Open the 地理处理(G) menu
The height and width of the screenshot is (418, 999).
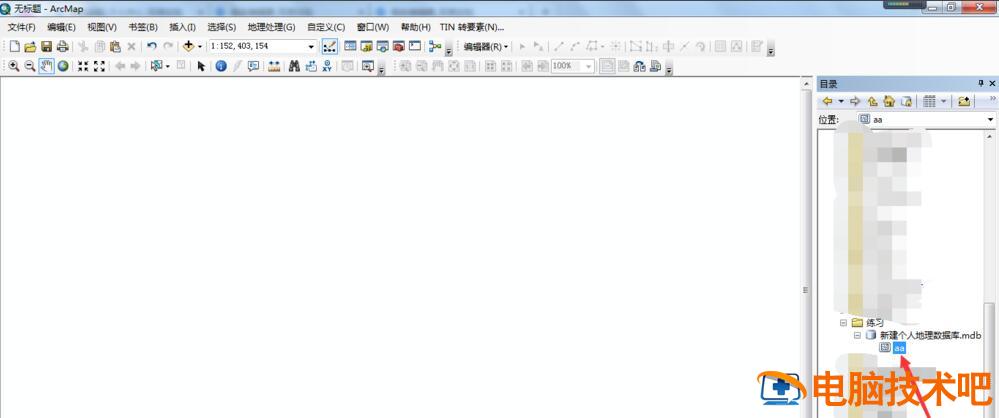271,27
